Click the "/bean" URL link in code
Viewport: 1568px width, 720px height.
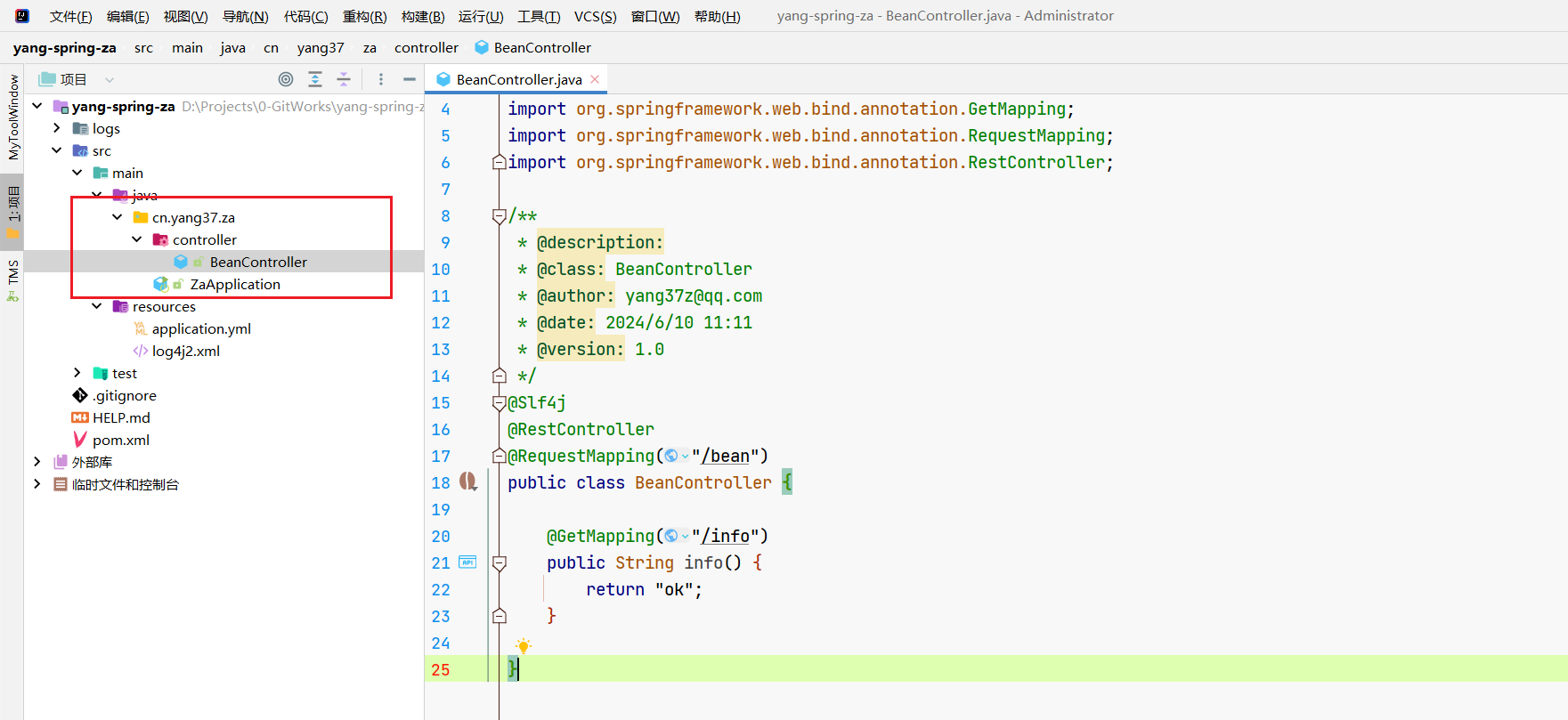point(725,456)
